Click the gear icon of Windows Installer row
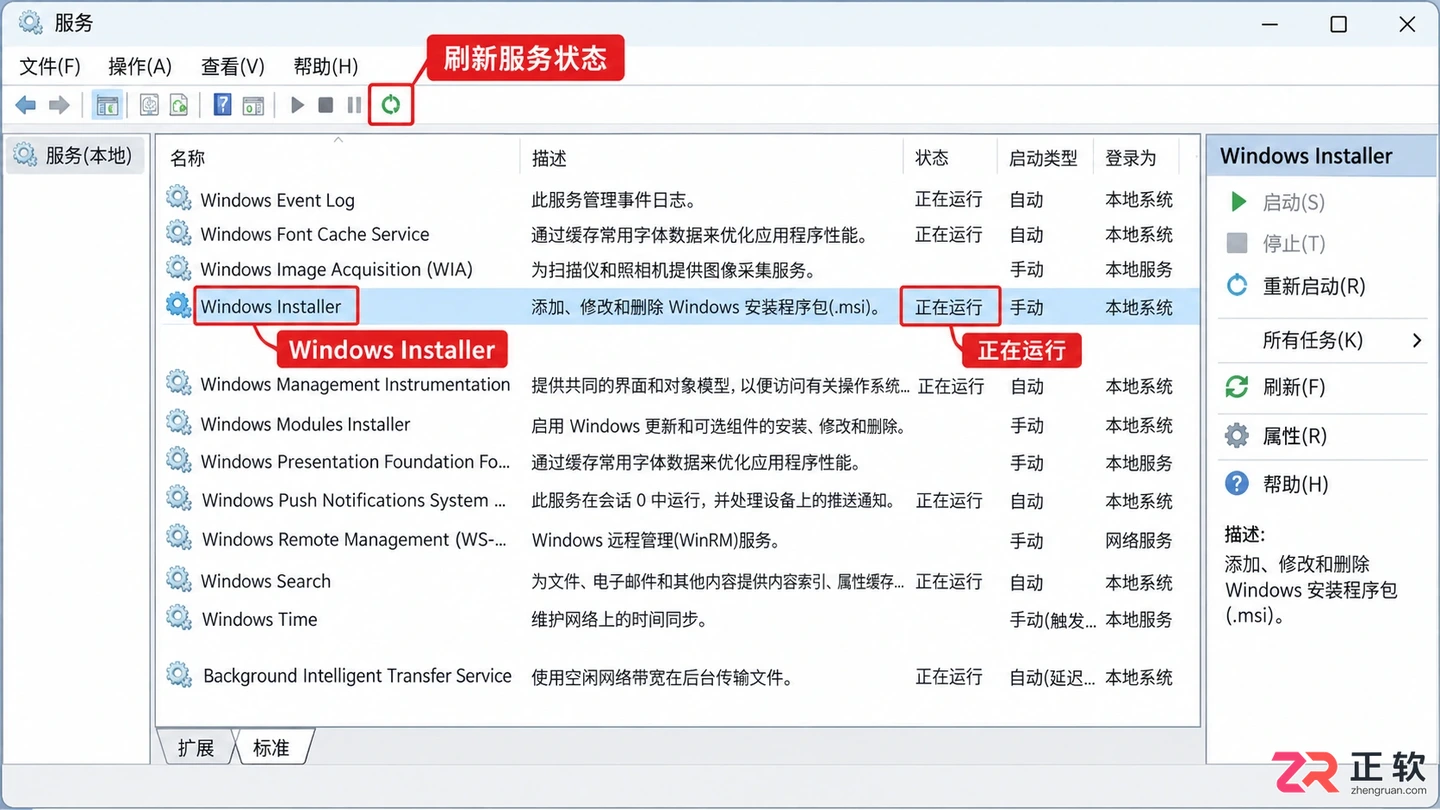 (x=179, y=306)
